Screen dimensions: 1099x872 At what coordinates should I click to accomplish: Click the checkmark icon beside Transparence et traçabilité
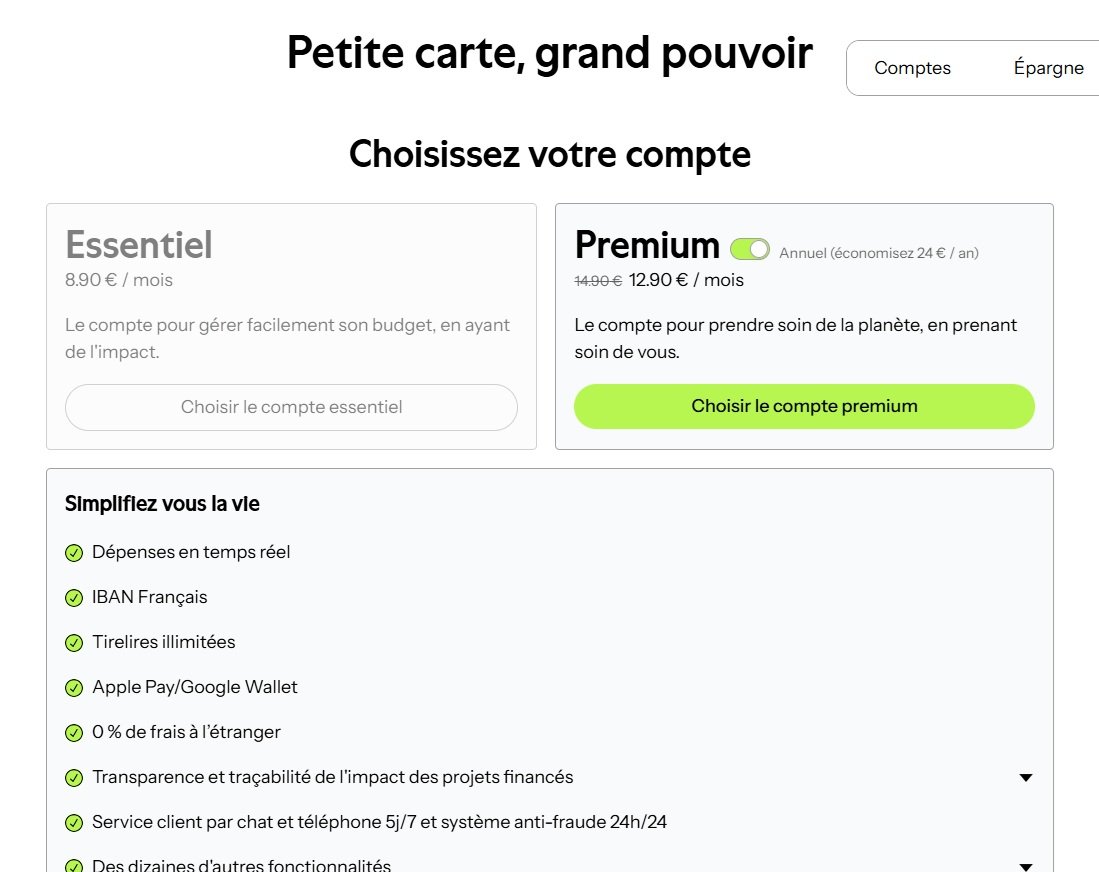tap(74, 777)
